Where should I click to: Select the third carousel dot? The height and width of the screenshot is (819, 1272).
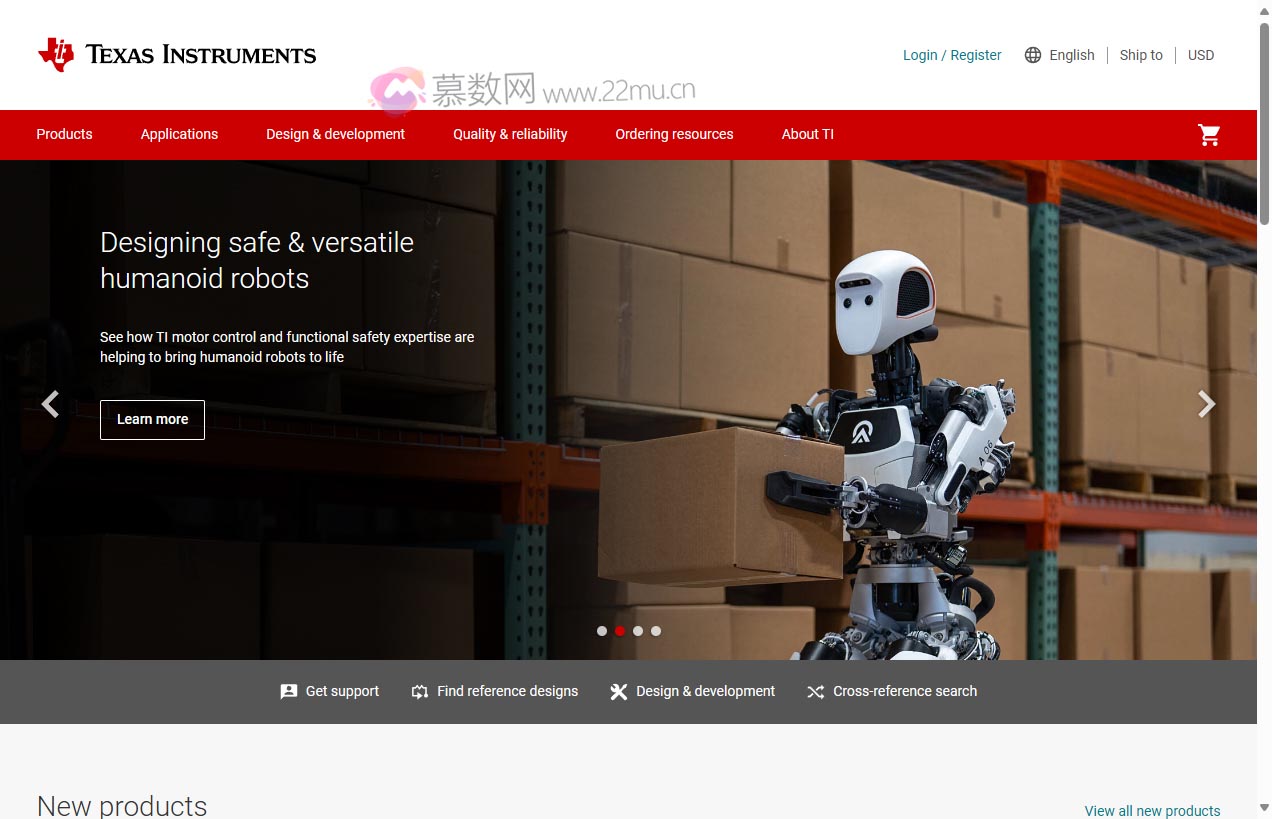(638, 631)
